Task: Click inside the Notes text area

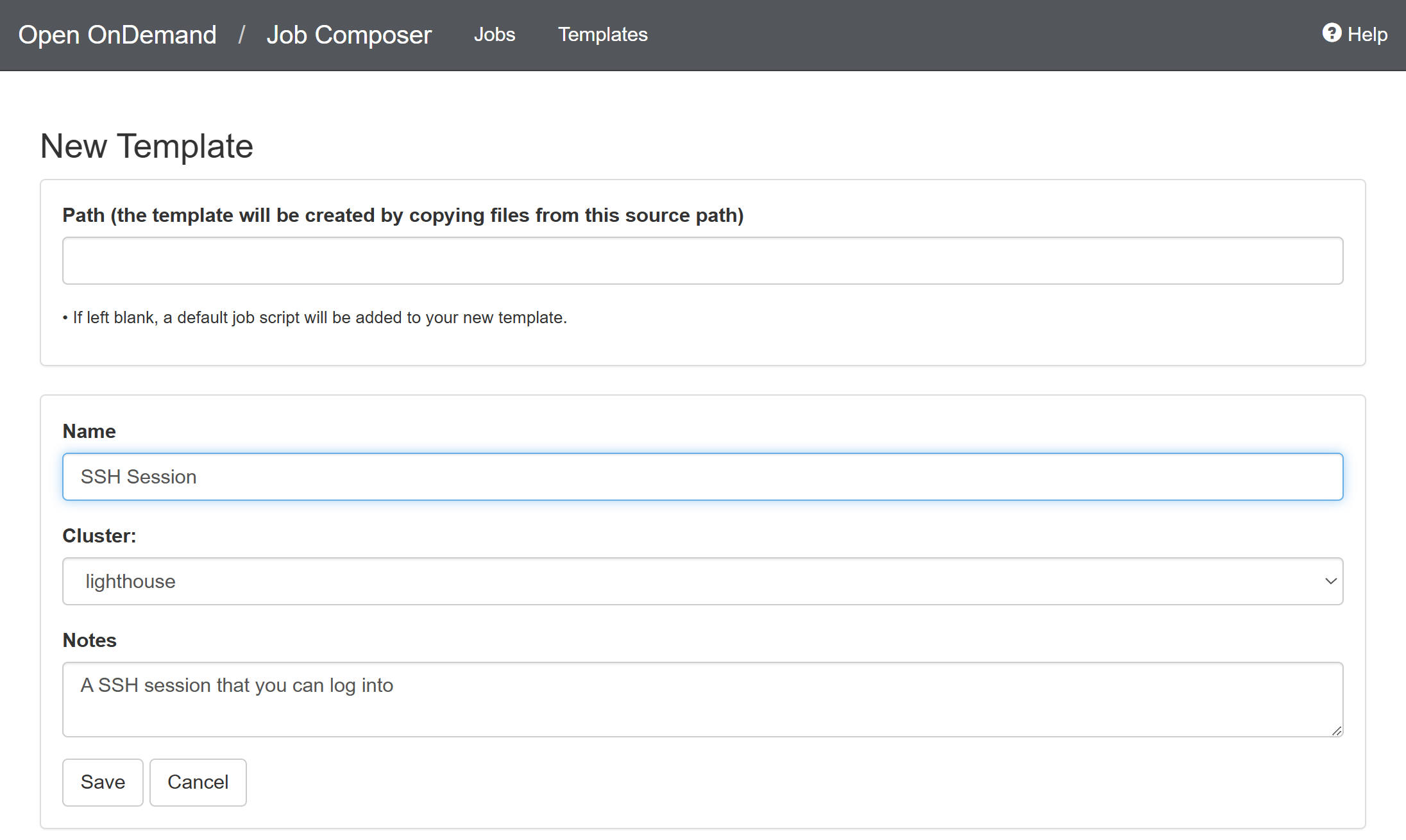Action: 702,699
